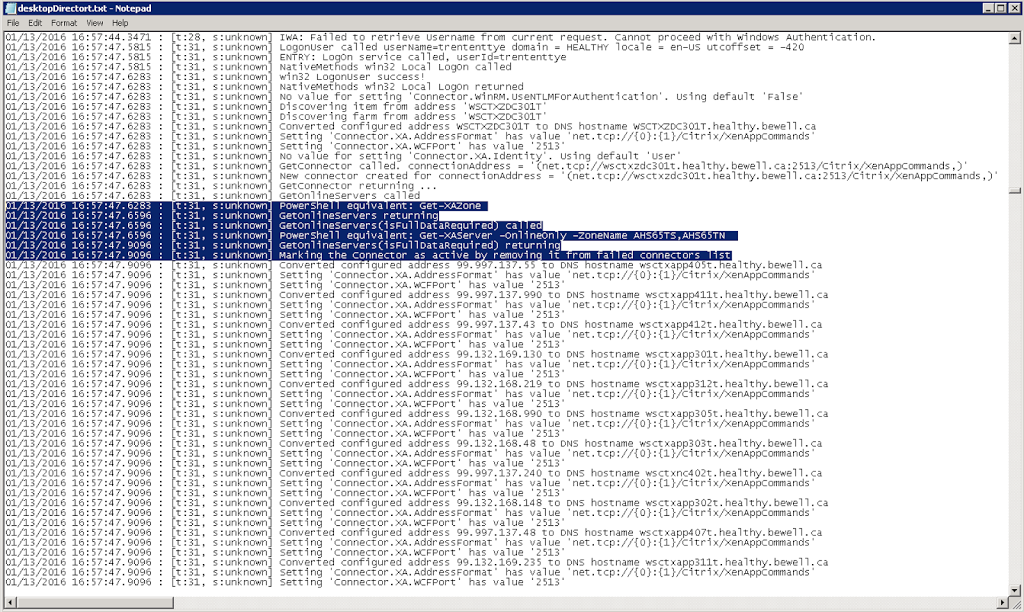This screenshot has width=1024, height=612.
Task: Open the Help menu
Action: click(120, 22)
